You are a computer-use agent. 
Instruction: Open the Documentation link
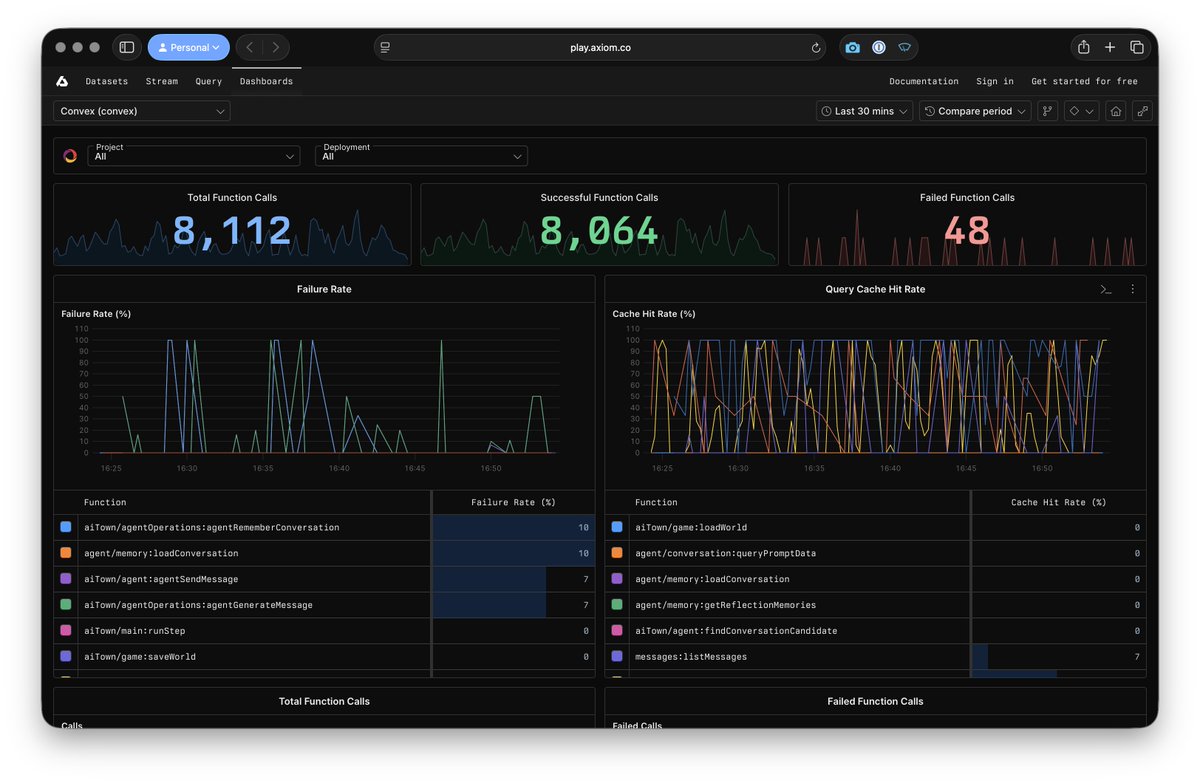click(x=924, y=81)
